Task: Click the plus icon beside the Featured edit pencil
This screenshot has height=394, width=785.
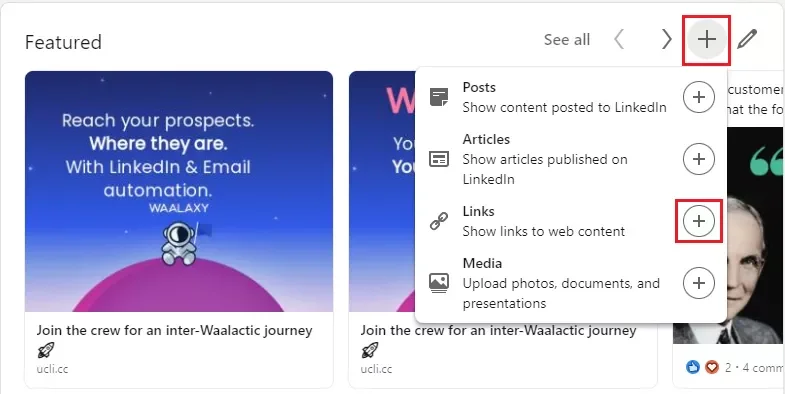Action: tap(706, 39)
